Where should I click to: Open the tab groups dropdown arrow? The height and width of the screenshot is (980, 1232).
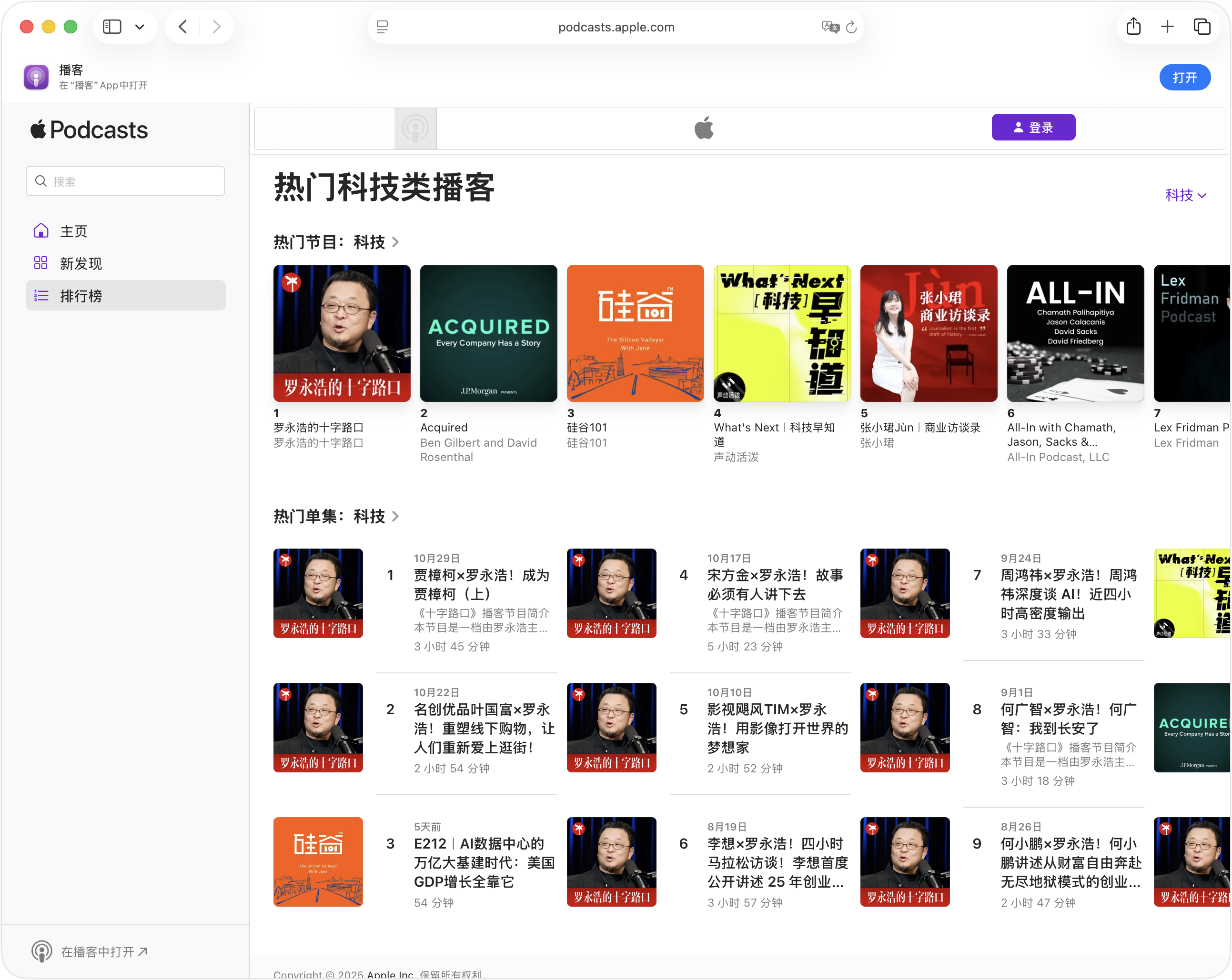point(140,27)
